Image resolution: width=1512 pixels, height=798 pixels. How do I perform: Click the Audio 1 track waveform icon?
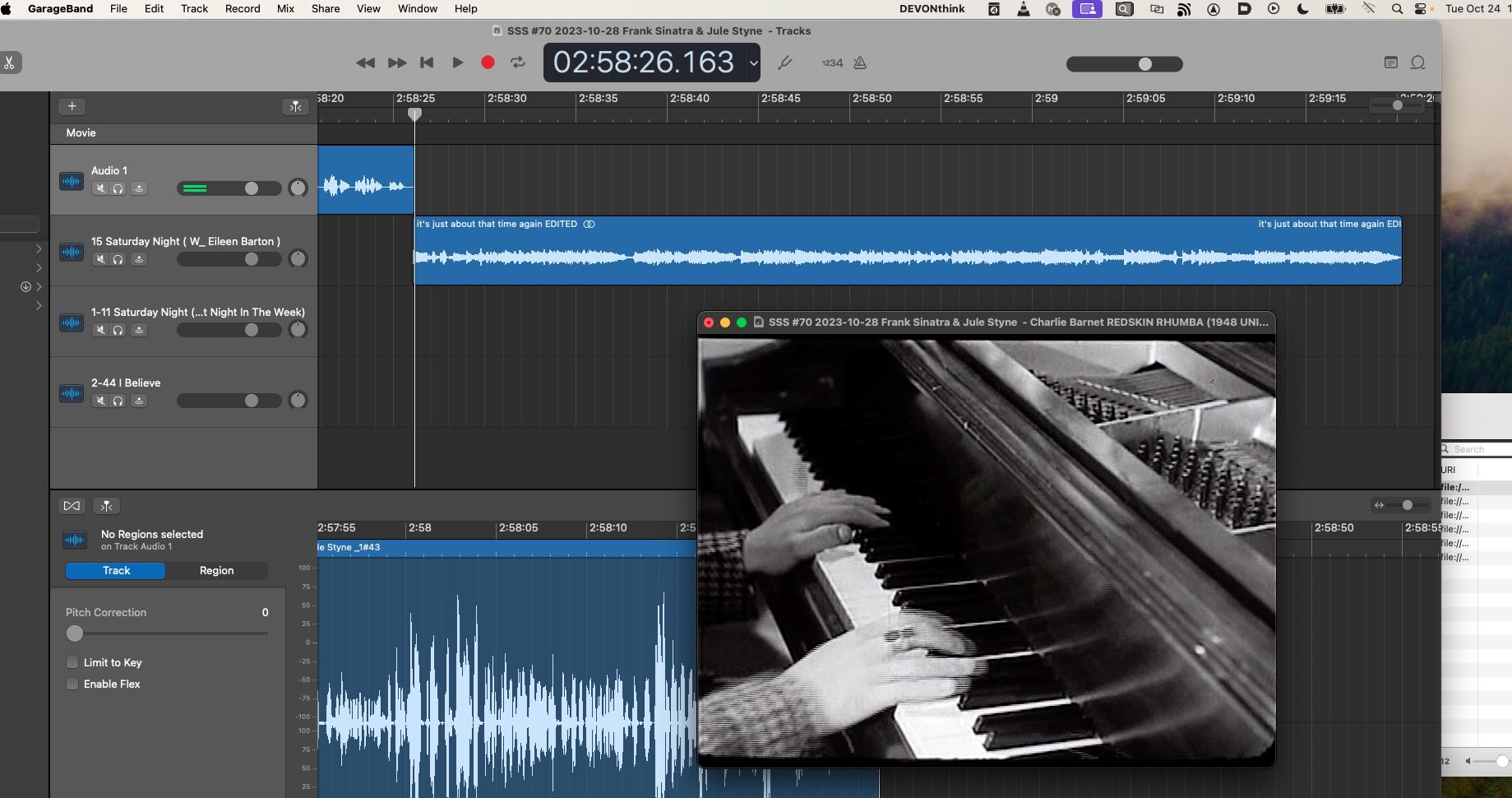coord(72,181)
